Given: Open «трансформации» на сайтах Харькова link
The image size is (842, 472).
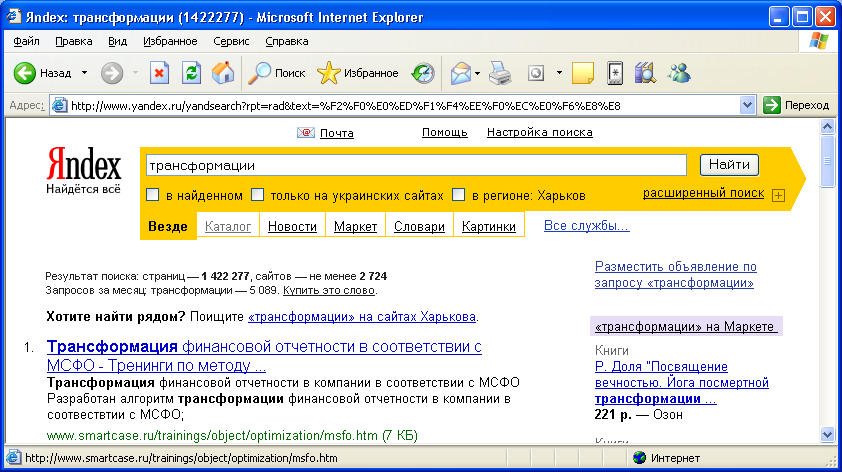Looking at the screenshot, I should pos(362,317).
